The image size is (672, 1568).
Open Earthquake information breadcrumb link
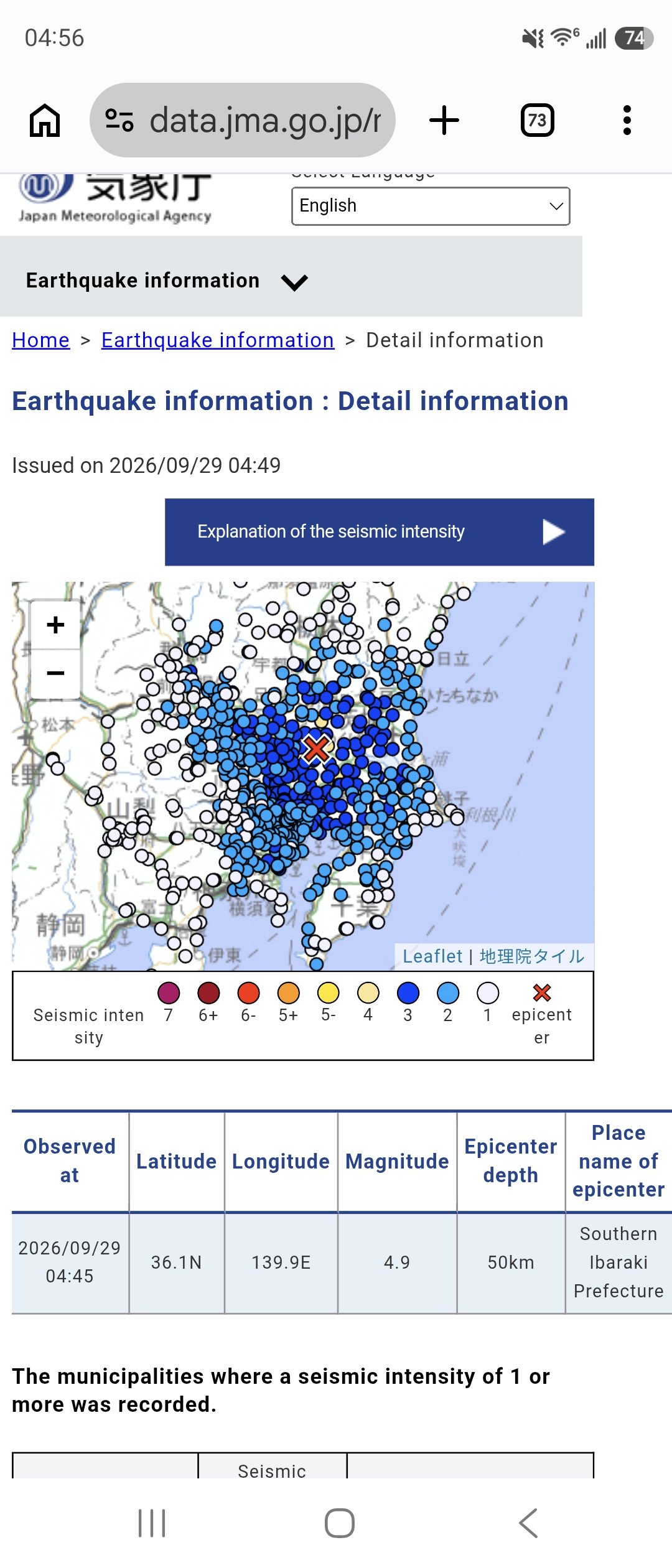click(x=218, y=340)
